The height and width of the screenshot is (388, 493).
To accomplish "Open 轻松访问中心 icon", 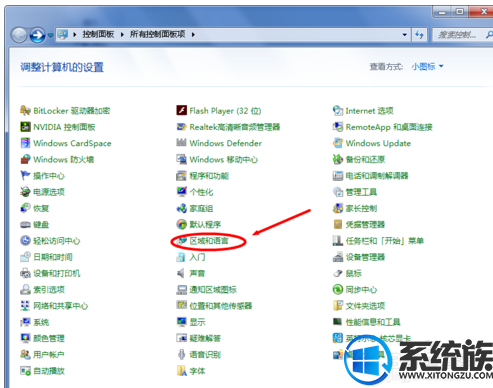I will click(25, 241).
